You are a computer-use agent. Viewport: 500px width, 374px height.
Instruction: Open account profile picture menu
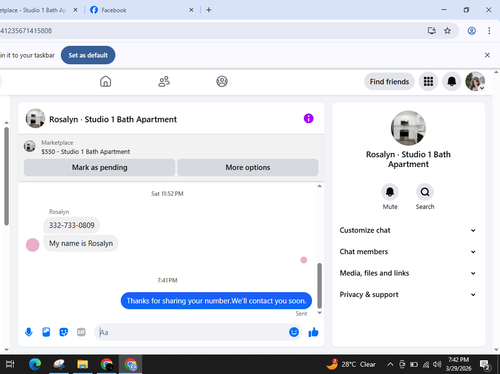pos(475,81)
